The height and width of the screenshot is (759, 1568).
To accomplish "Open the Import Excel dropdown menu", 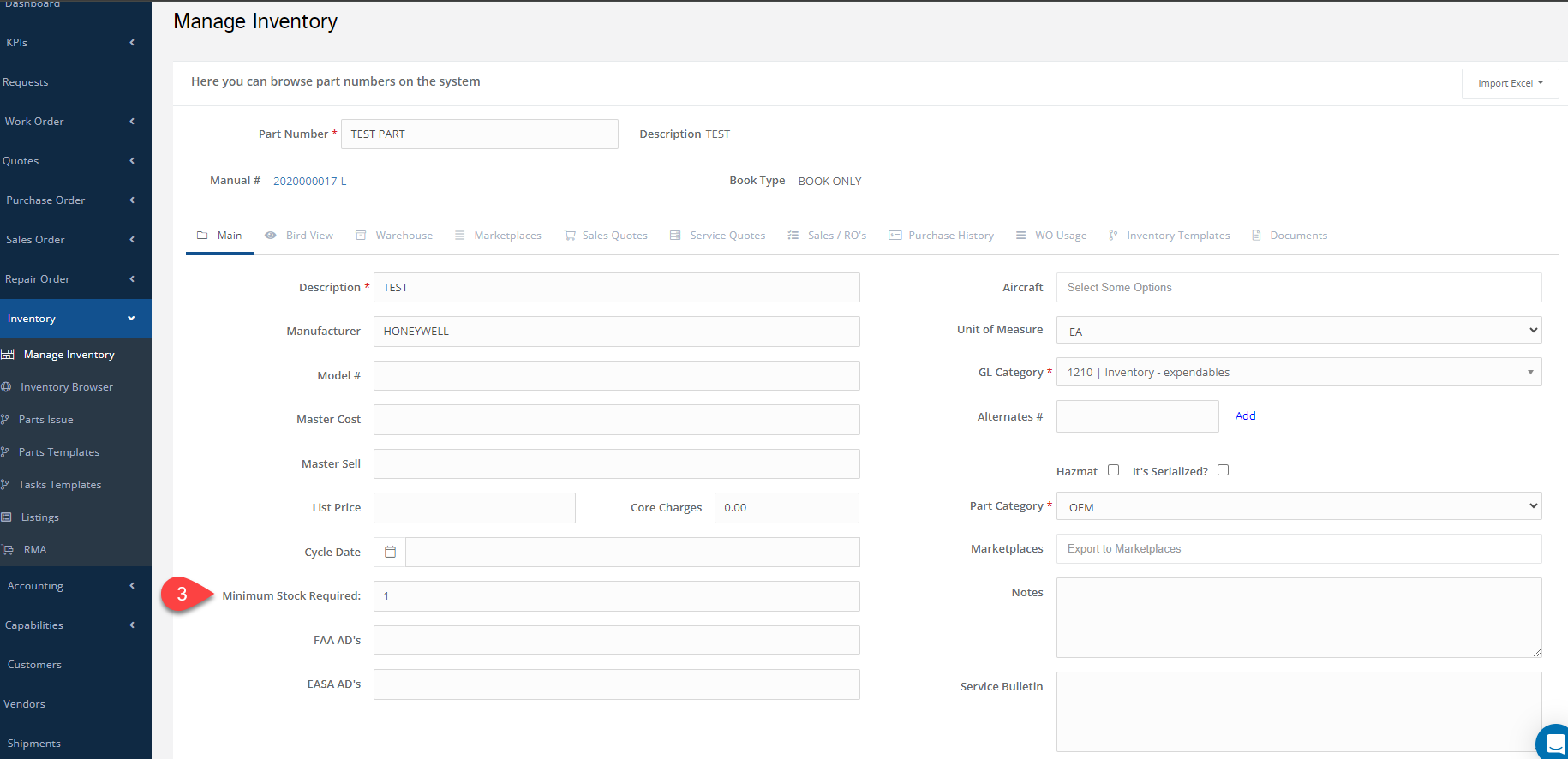I will (x=1509, y=83).
